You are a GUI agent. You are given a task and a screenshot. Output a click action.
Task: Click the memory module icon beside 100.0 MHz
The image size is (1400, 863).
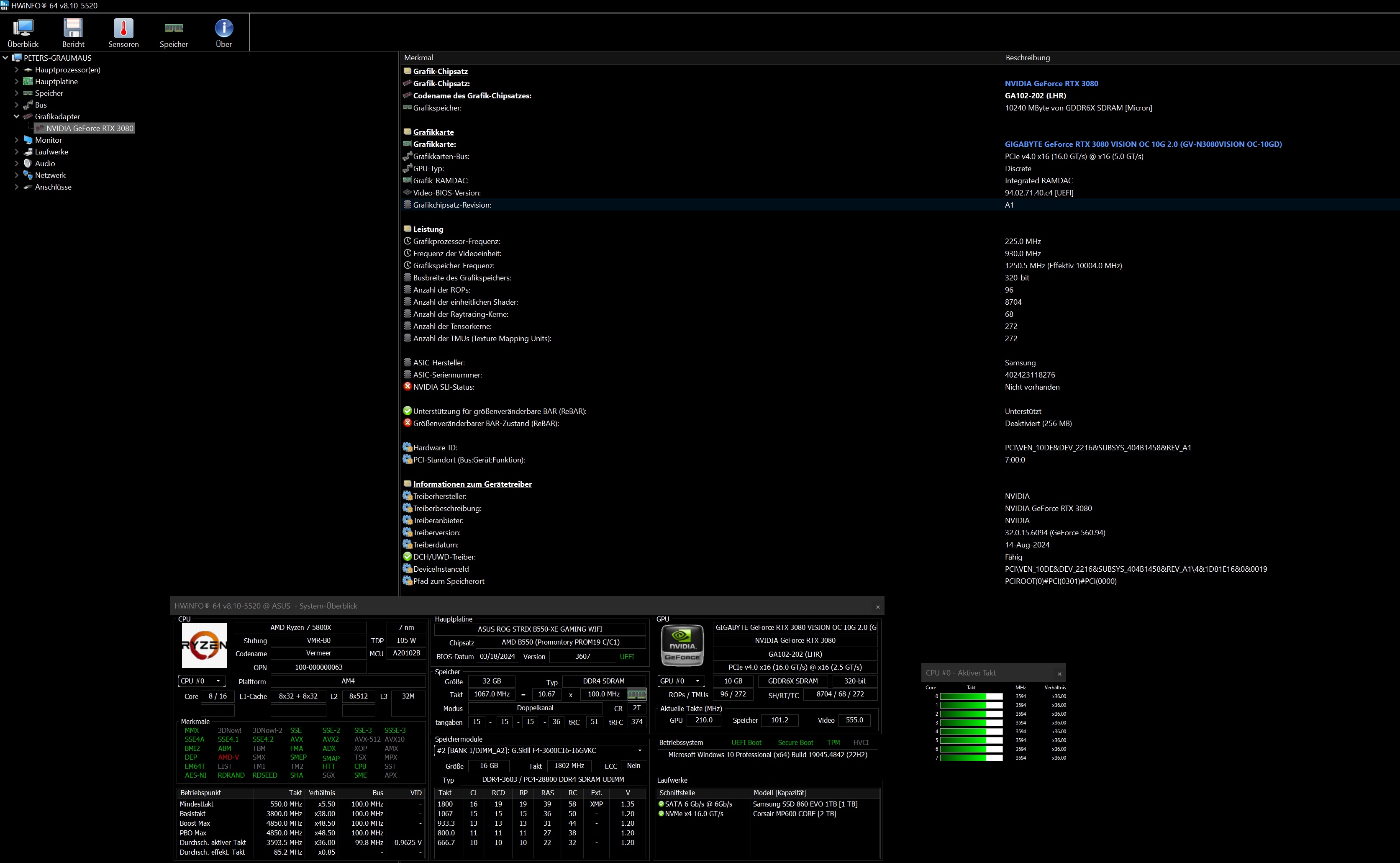pos(636,694)
